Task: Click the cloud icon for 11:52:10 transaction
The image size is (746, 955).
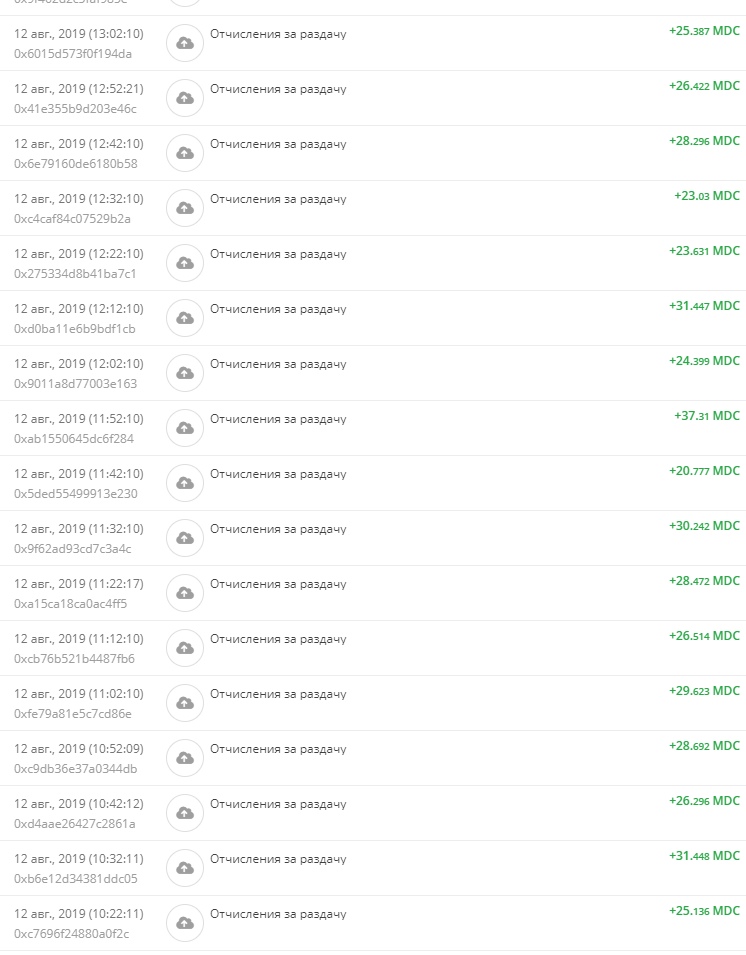Action: point(185,428)
